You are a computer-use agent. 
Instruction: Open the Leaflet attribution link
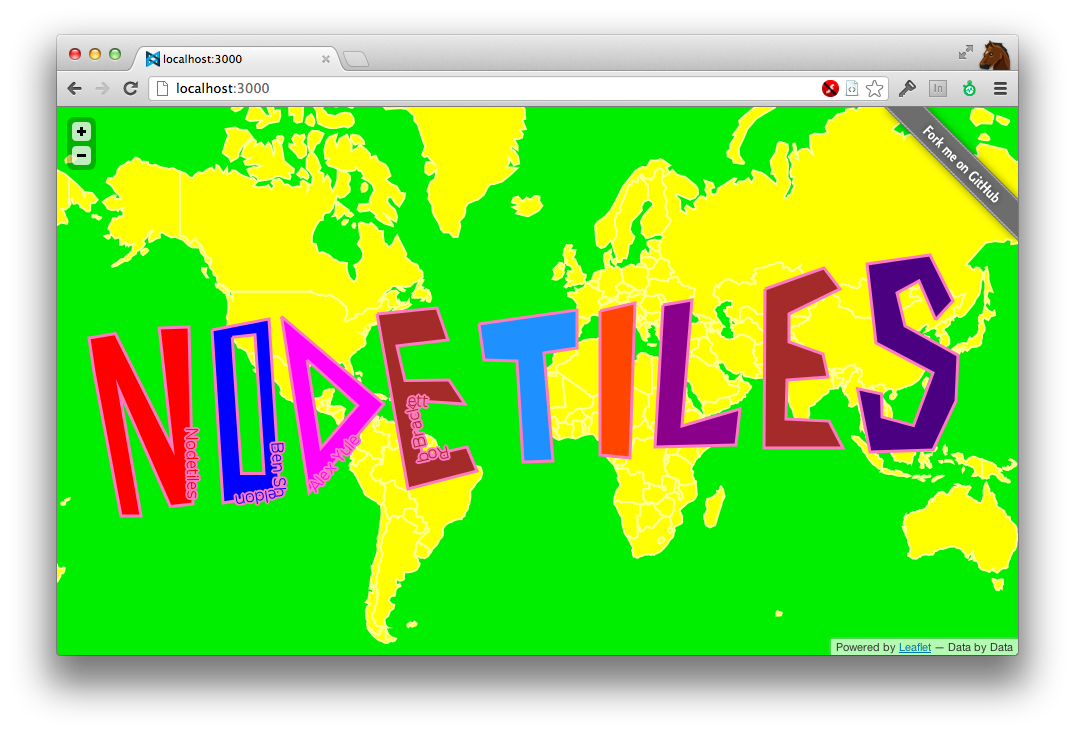coord(915,647)
